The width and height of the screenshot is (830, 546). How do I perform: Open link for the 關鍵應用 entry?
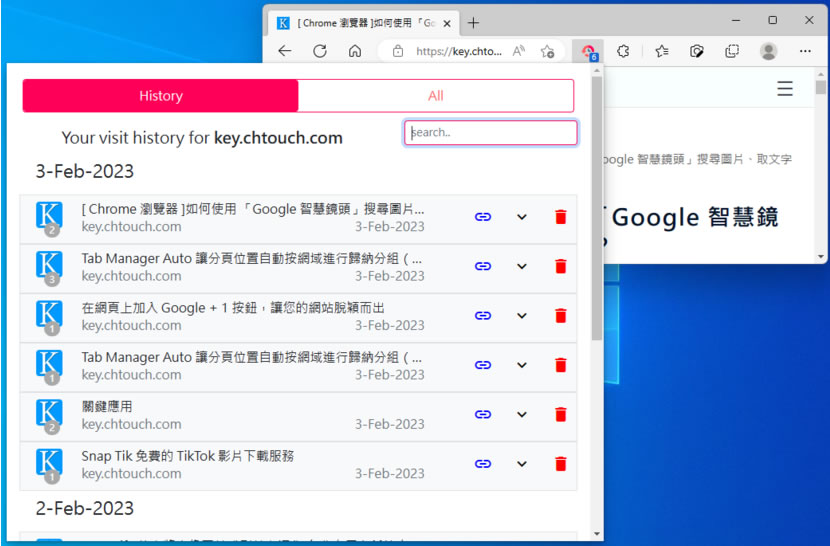[483, 415]
